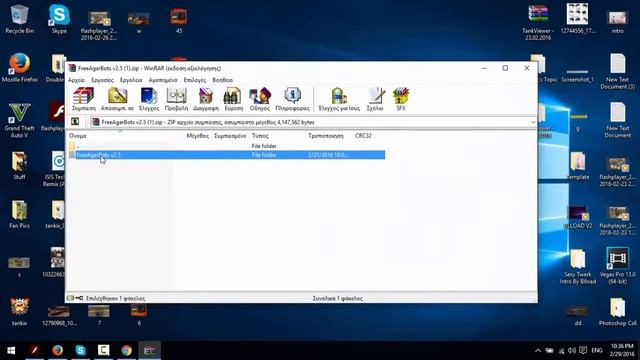Open the TankViewer archive on desktop
The height and width of the screenshot is (360, 640).
click(x=538, y=22)
